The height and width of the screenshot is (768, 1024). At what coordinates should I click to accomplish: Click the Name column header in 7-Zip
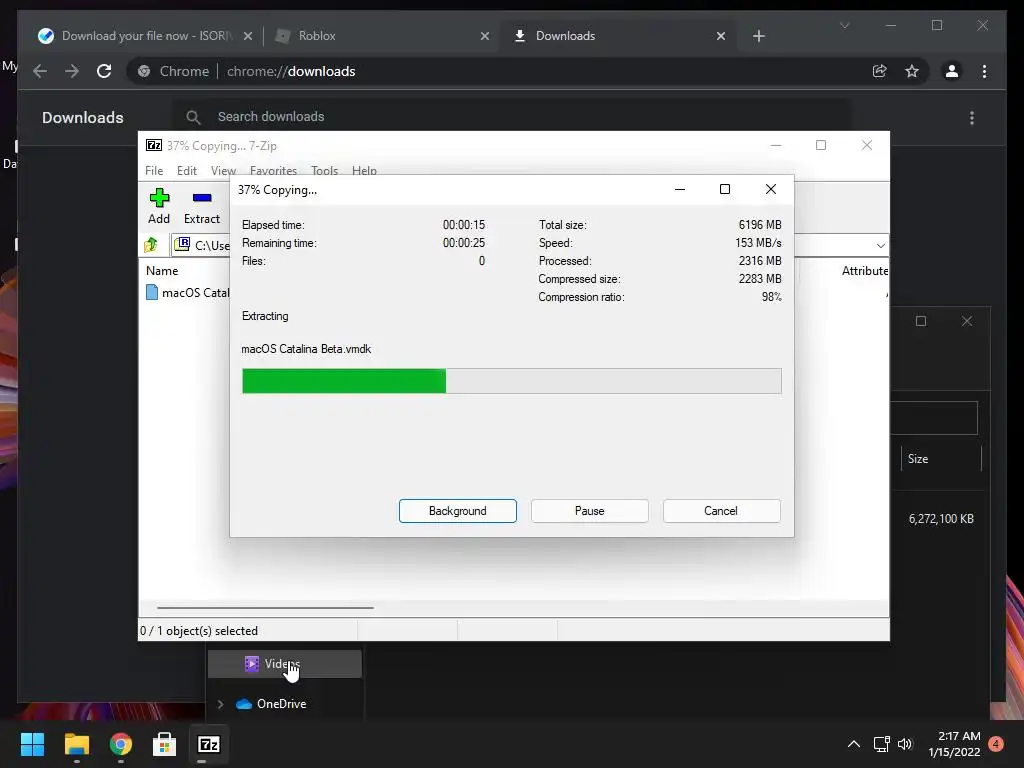162,270
